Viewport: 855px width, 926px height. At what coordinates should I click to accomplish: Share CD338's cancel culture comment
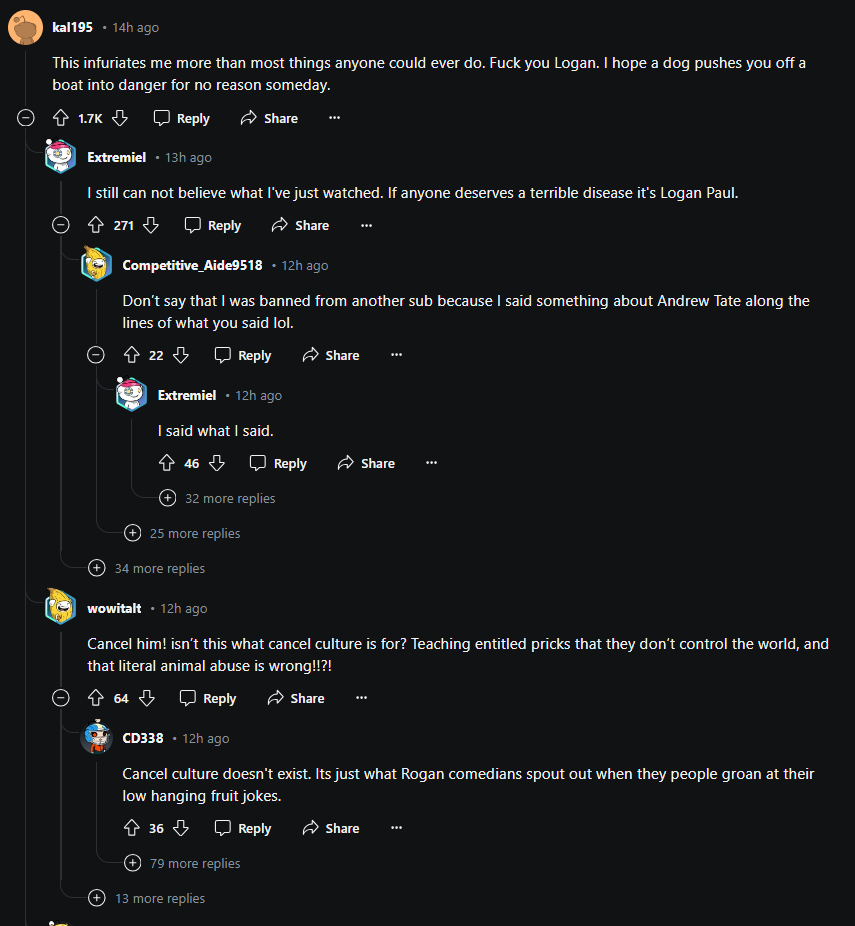pos(330,828)
